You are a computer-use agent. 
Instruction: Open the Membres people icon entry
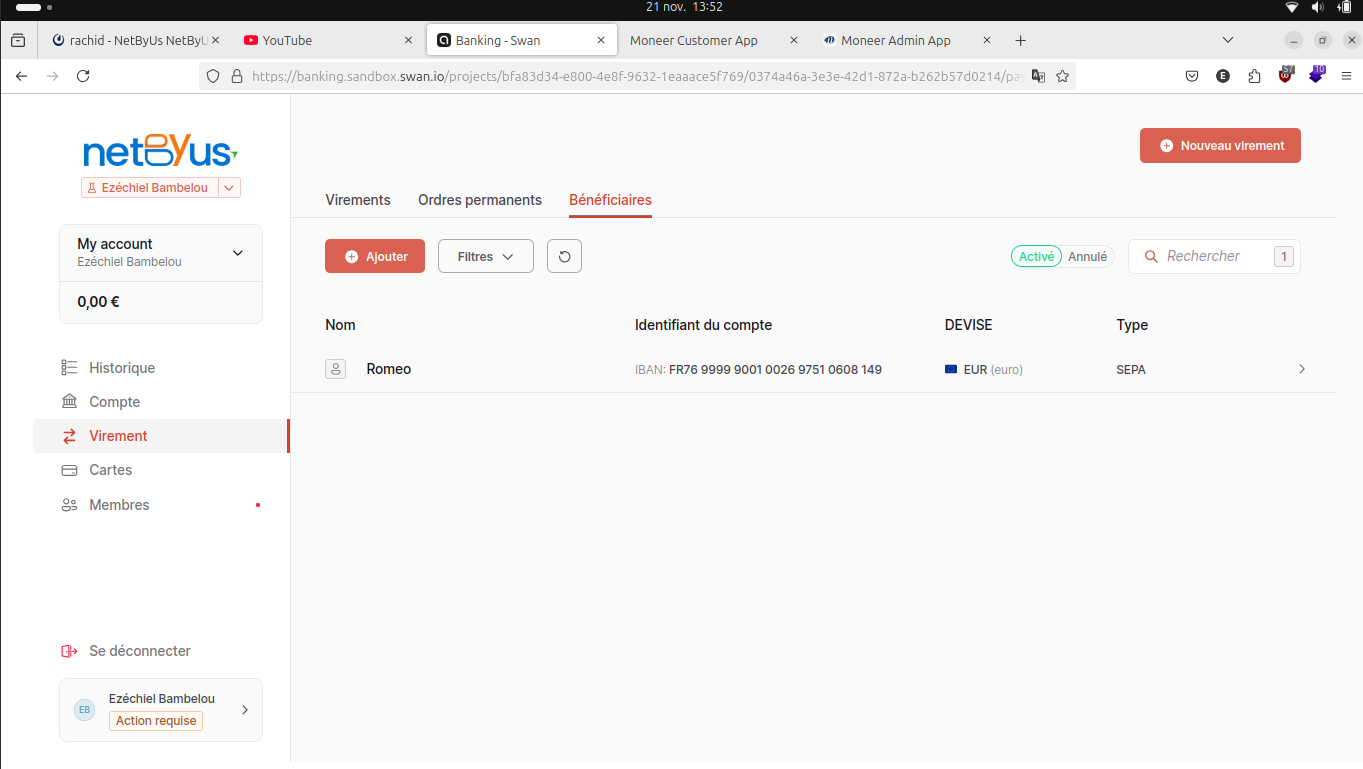coord(69,505)
